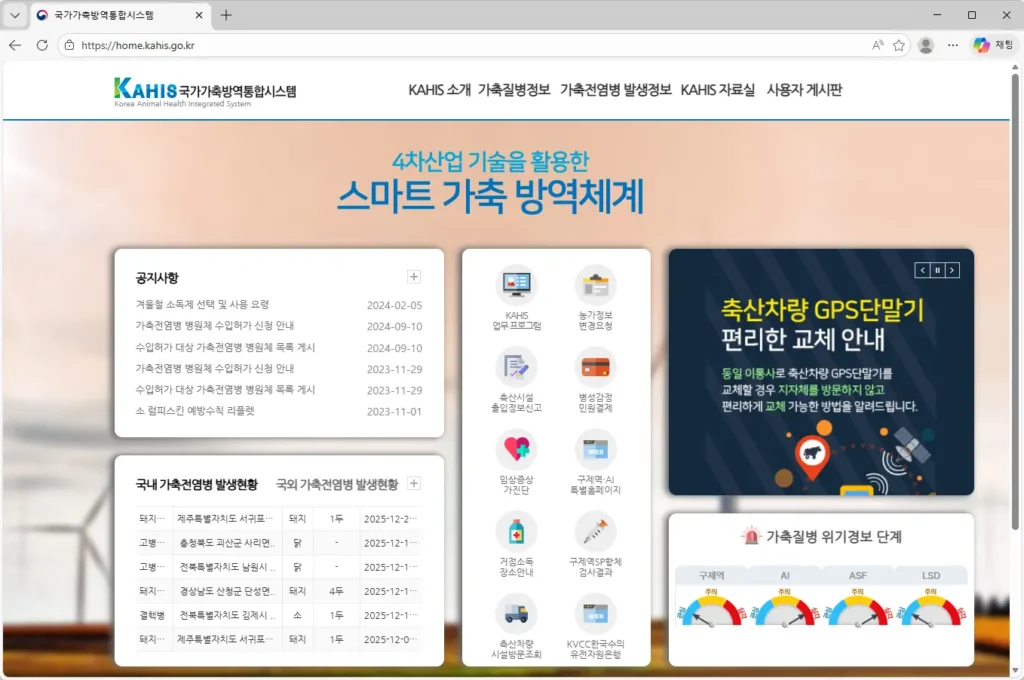Open the browser settings menu
1024x680 pixels.
tap(952, 45)
